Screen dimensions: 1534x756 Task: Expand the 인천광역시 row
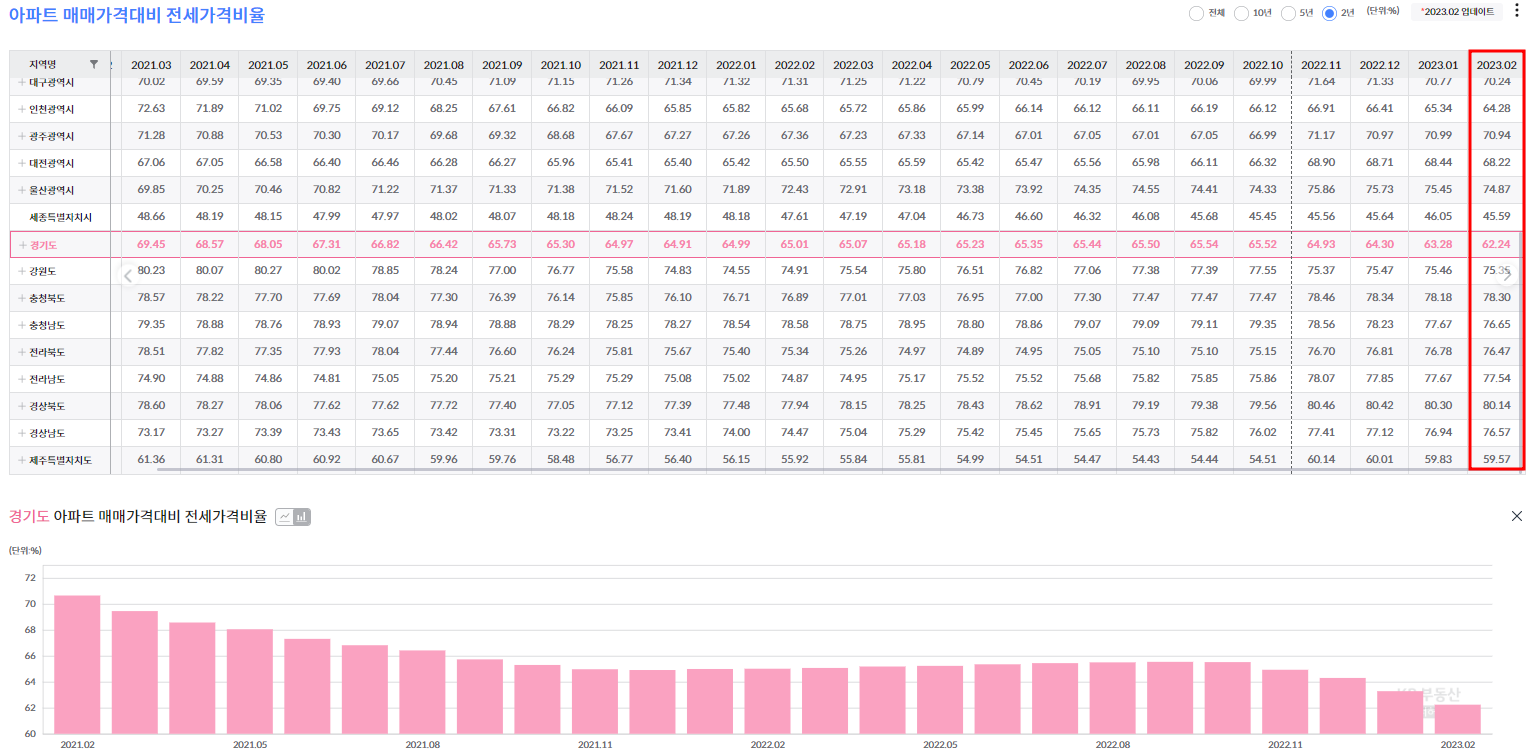pos(22,108)
